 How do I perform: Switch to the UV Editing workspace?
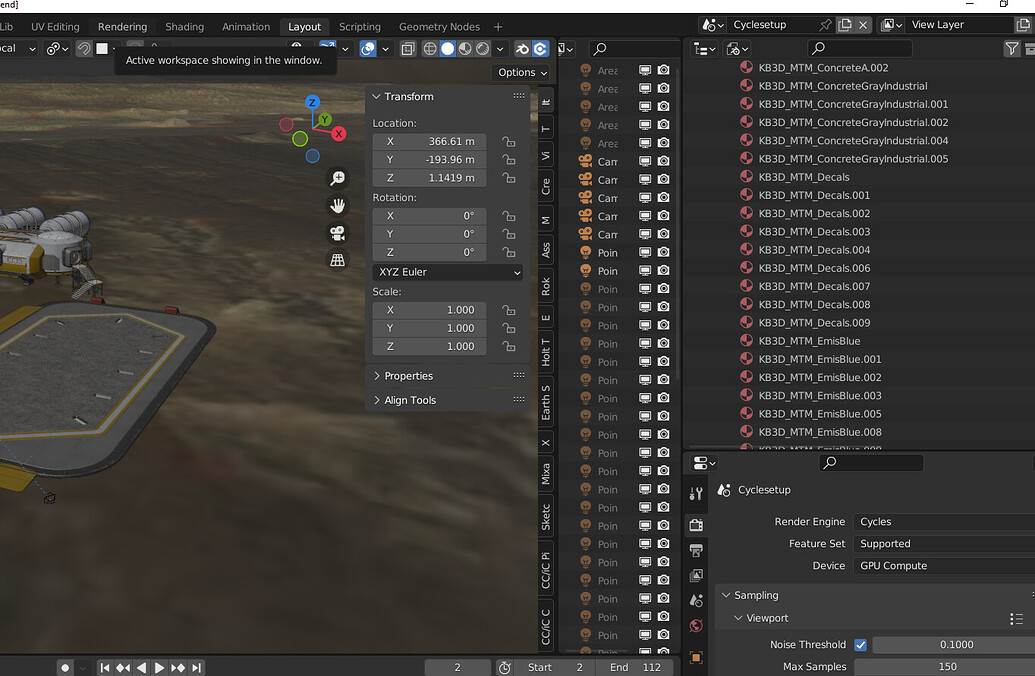tap(55, 27)
